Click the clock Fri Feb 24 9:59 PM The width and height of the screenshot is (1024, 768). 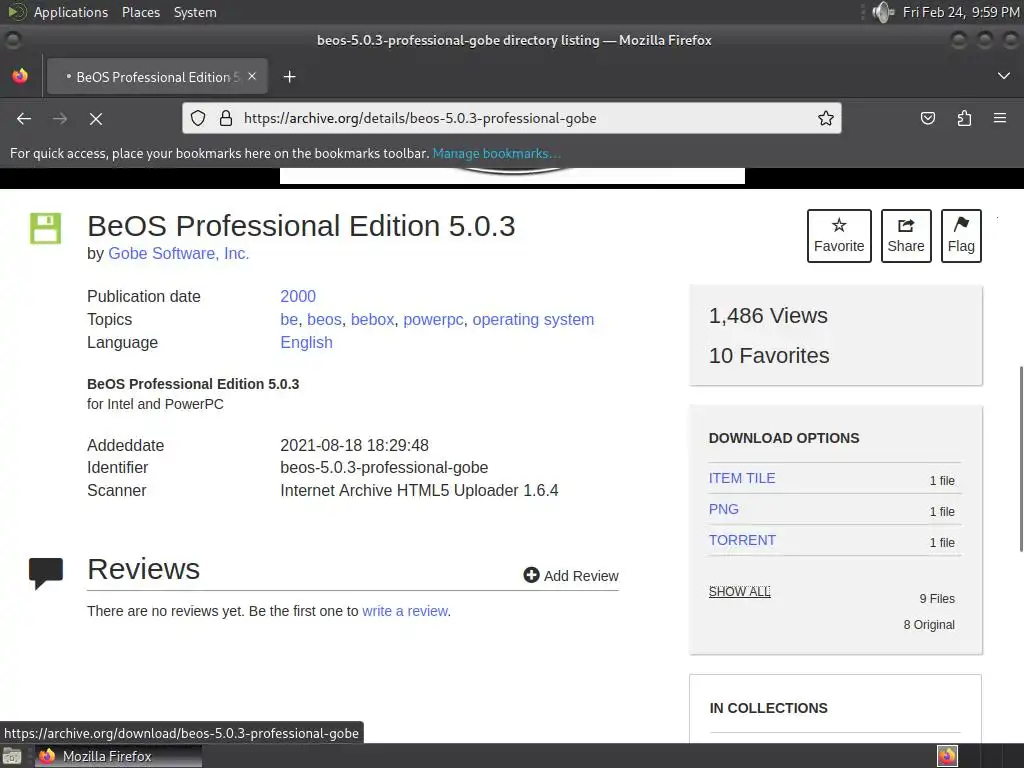[x=961, y=12]
